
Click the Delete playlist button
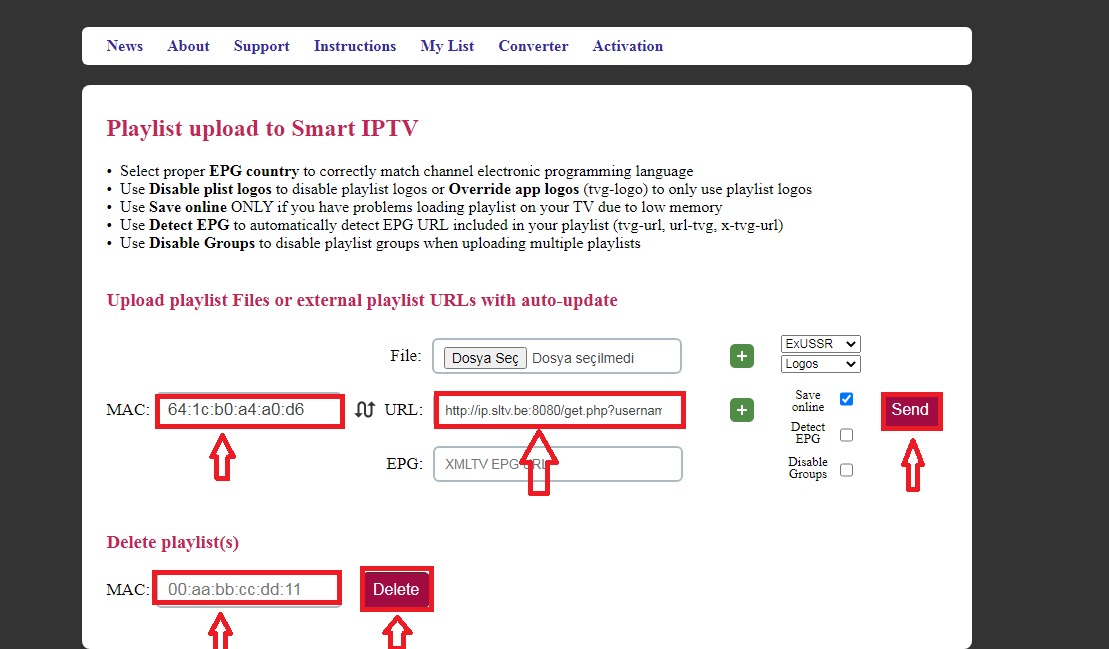coord(396,589)
